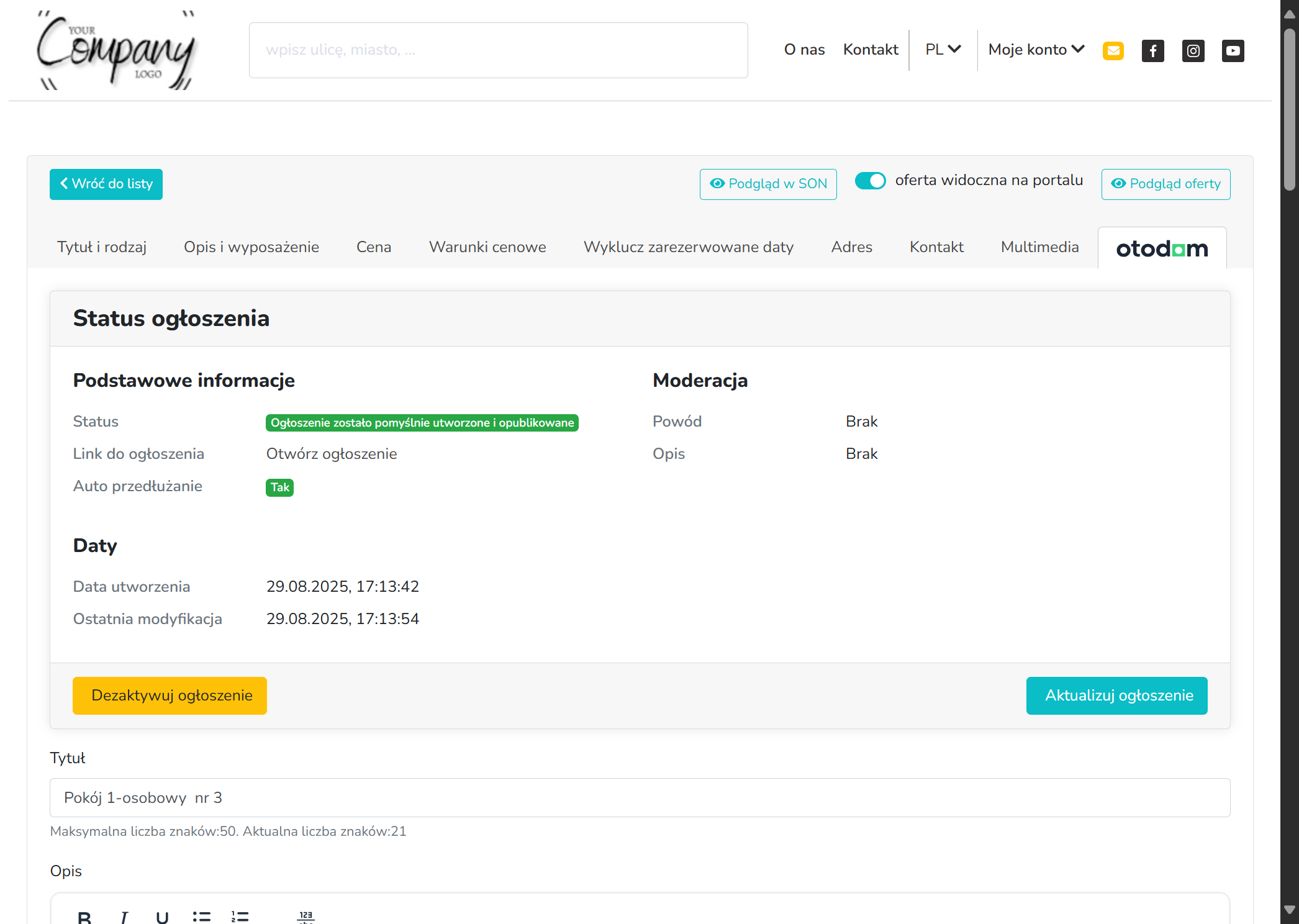Click the creation date '29.08.2025, 17:13:42'
This screenshot has height=924, width=1299.
point(343,587)
